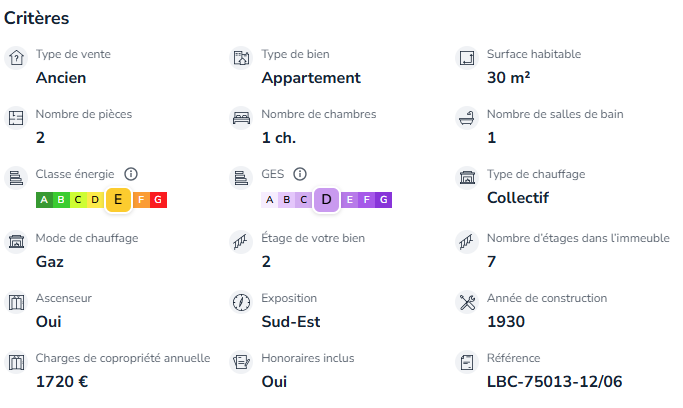Click the tools icon for Année de construction

(466, 302)
